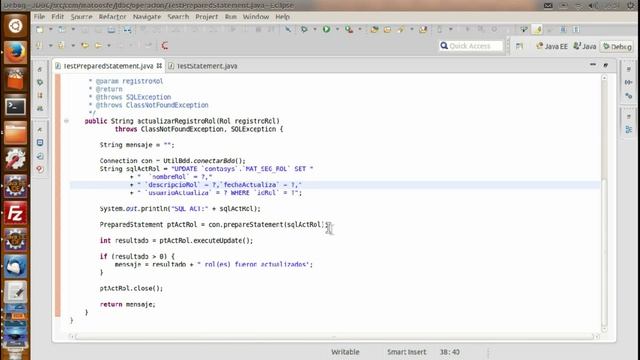Select the TestStatement.java editor tab
Screen dimensions: 640x360
click(x=203, y=66)
